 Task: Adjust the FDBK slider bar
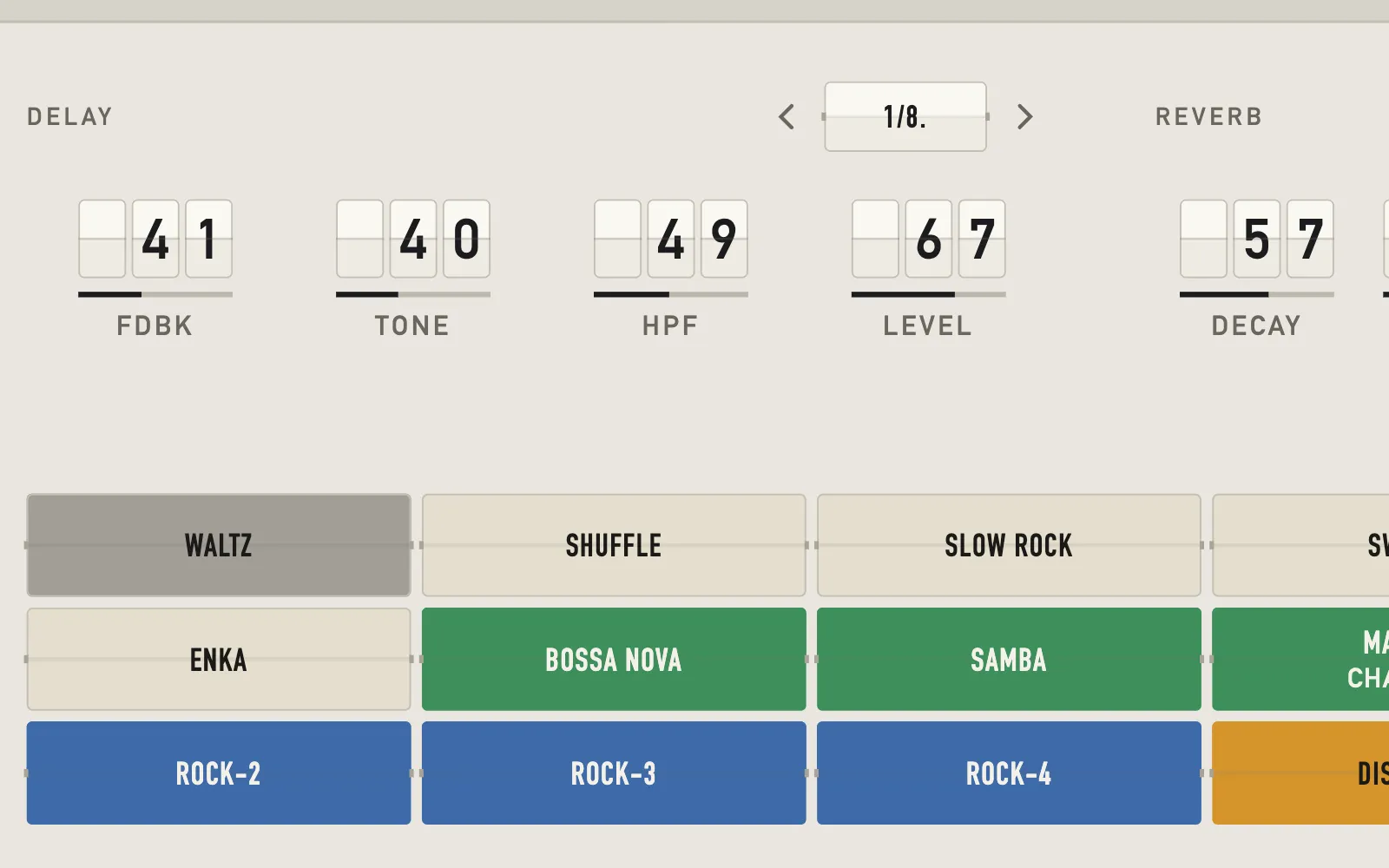click(155, 294)
